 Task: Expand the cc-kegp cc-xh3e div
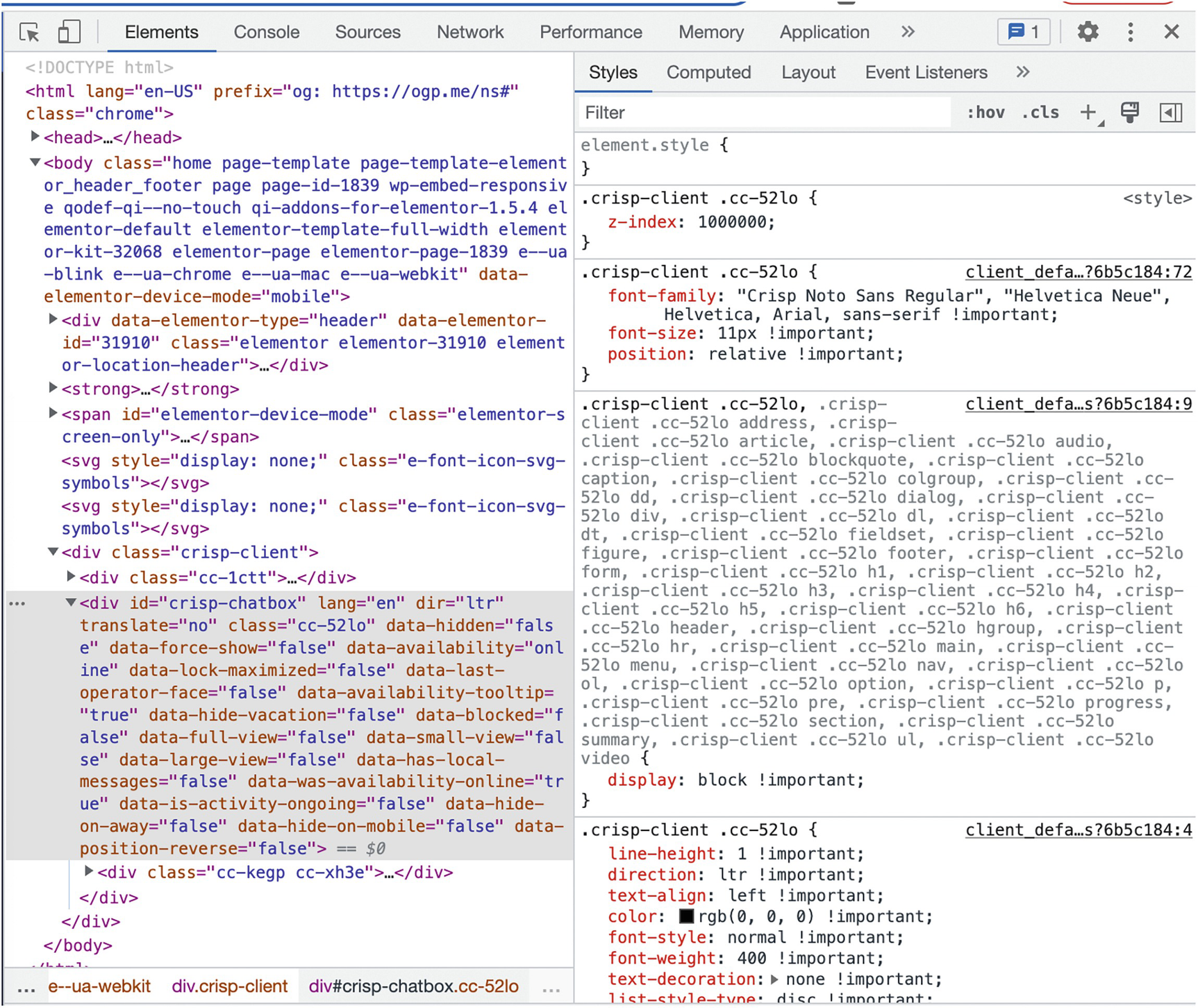[89, 871]
